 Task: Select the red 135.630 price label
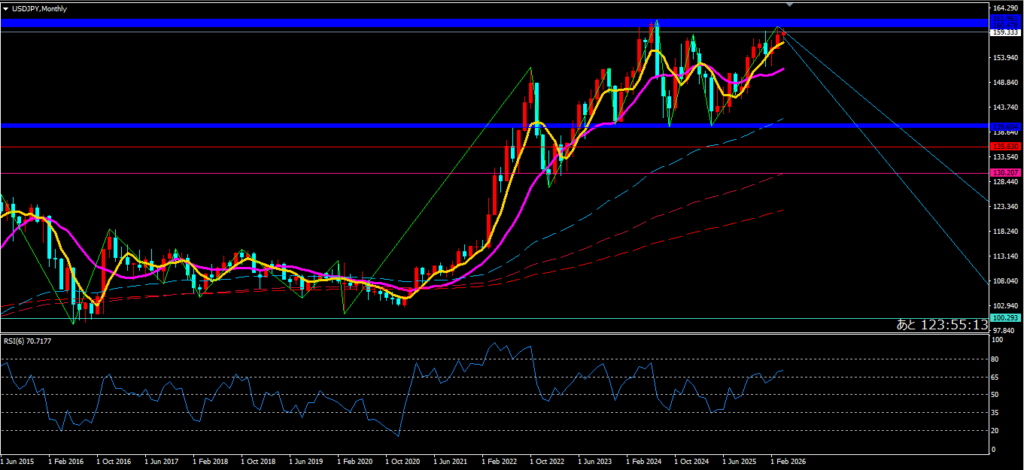(x=1004, y=147)
